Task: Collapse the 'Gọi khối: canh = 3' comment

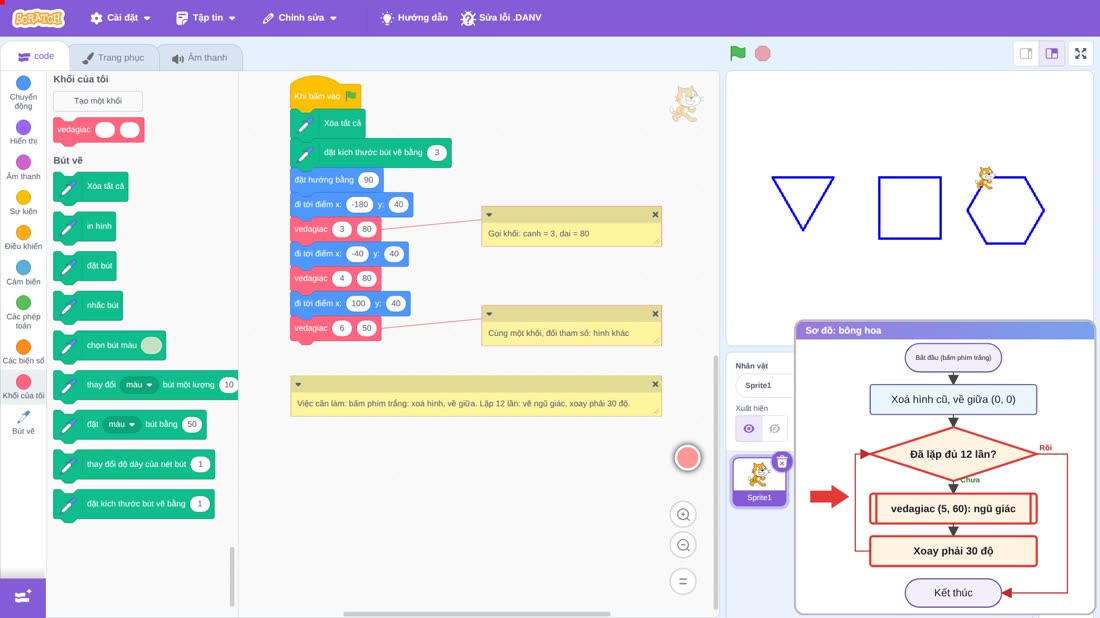Action: (490, 215)
